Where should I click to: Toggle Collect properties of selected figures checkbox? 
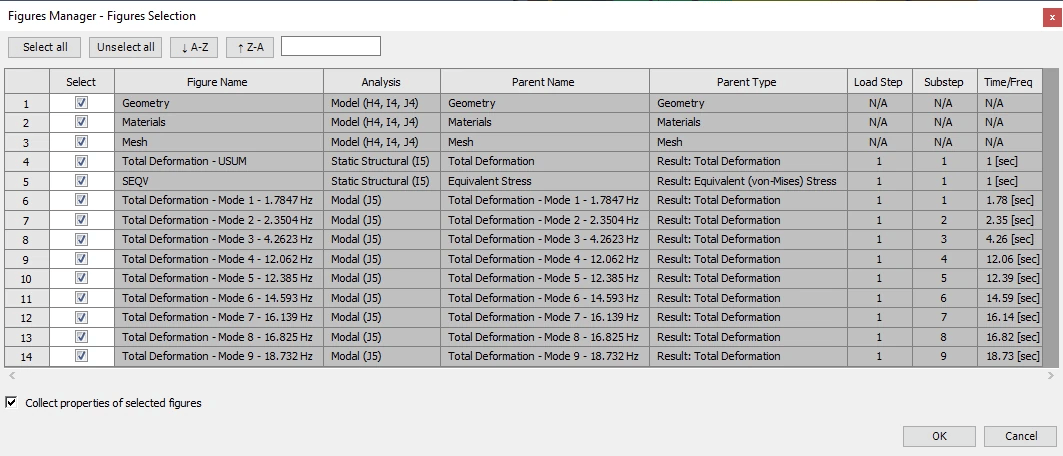(x=12, y=402)
